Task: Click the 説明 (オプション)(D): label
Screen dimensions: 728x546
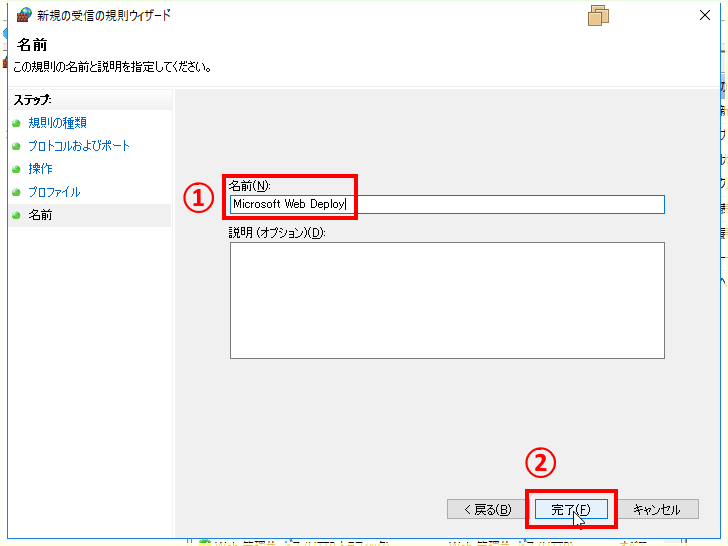Action: pos(277,233)
